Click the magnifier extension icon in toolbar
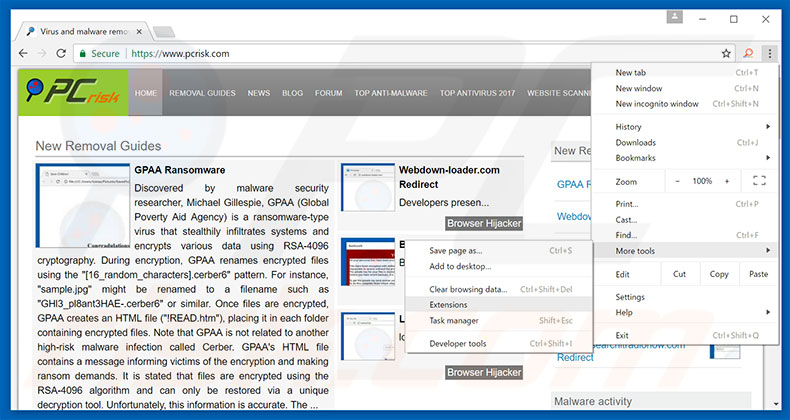790x420 pixels. 749,53
